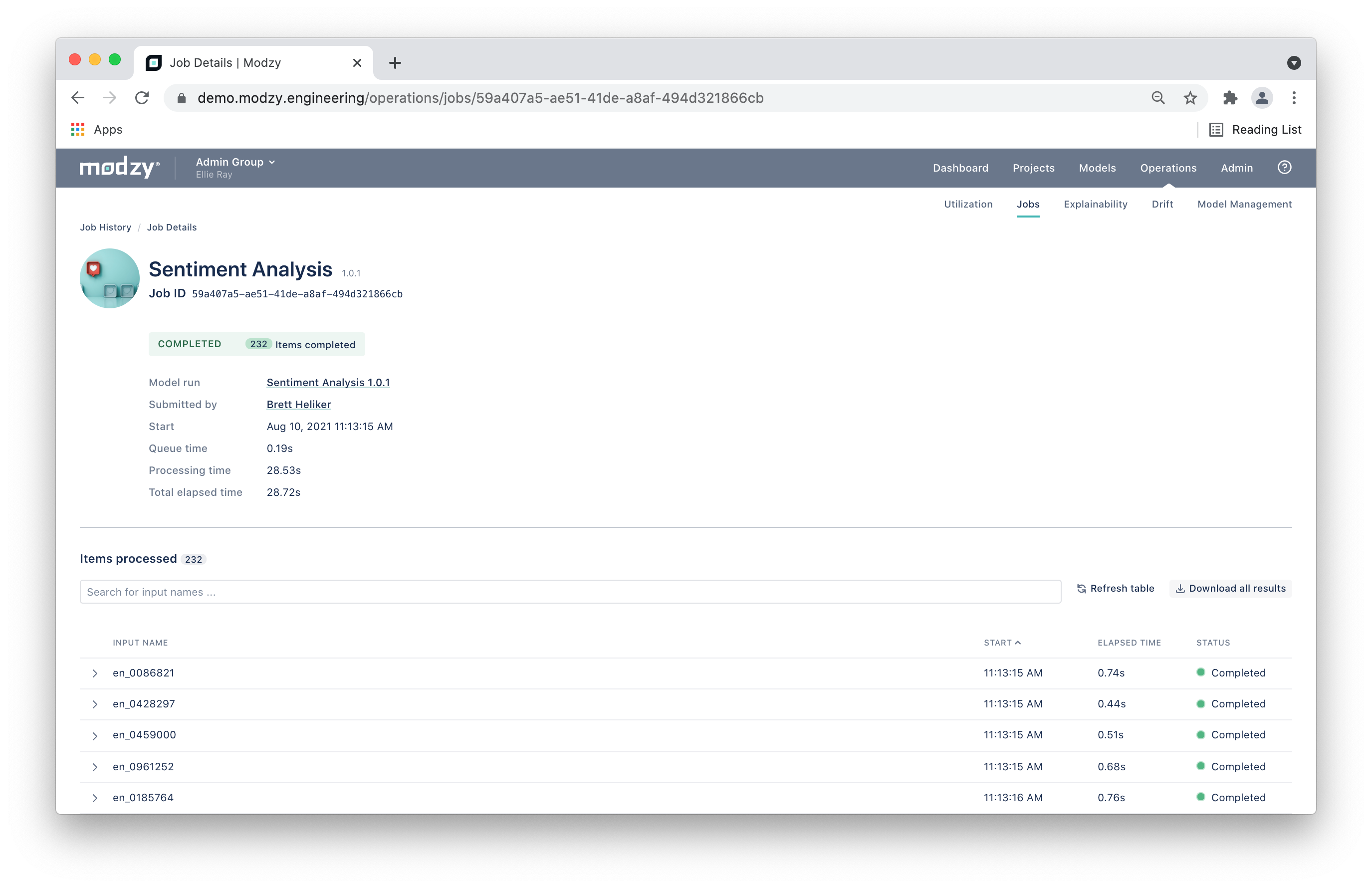Viewport: 1372px width, 888px height.
Task: Switch to the Drift tab
Action: (1162, 204)
